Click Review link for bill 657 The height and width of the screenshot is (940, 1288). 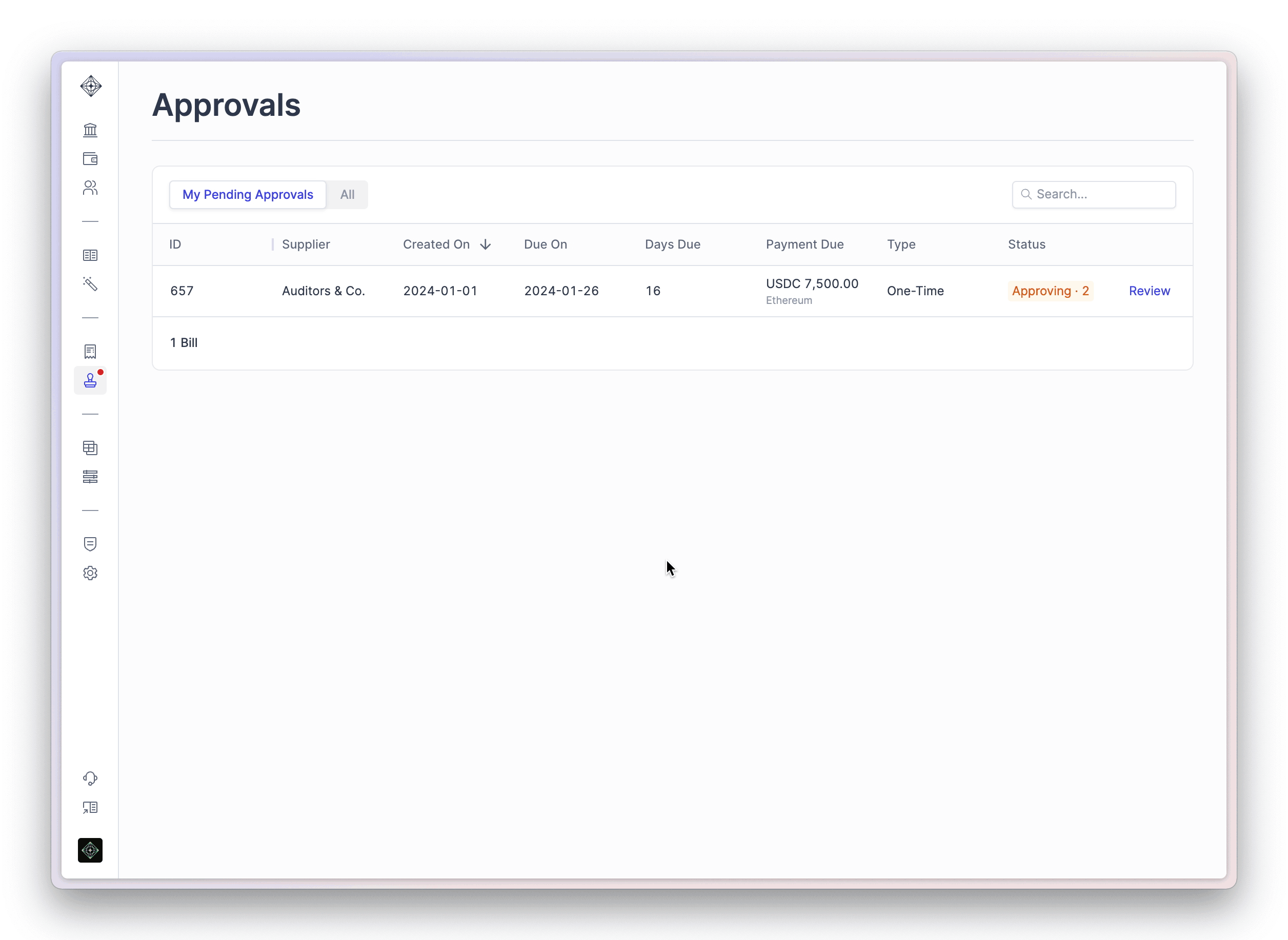(1149, 291)
